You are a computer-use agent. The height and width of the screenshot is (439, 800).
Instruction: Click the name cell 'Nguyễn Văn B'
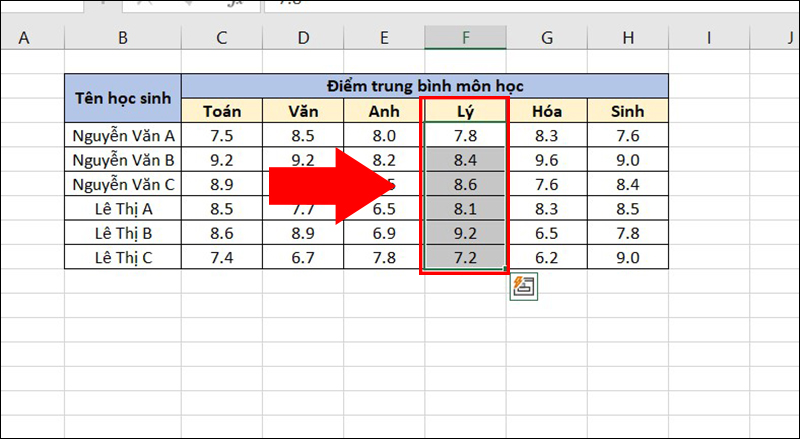pyautogui.click(x=123, y=159)
